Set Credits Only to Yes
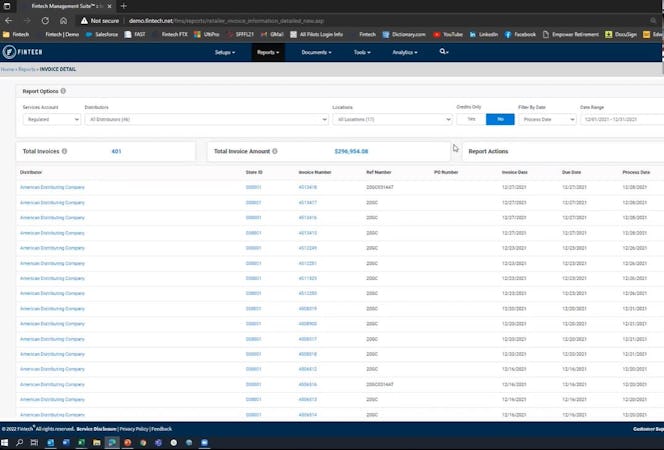664x450 pixels. tap(471, 119)
